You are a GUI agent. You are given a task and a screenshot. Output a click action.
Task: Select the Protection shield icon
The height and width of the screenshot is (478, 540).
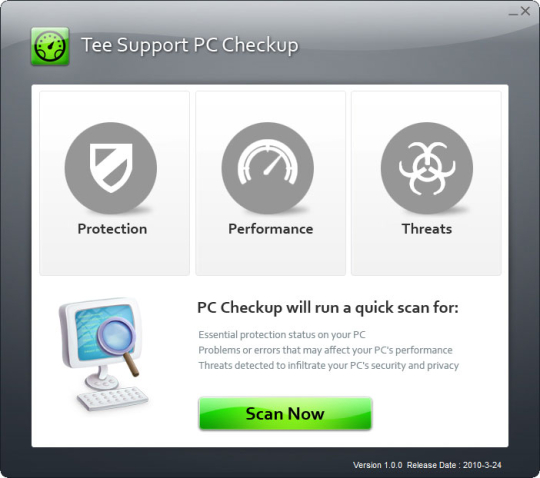111,168
